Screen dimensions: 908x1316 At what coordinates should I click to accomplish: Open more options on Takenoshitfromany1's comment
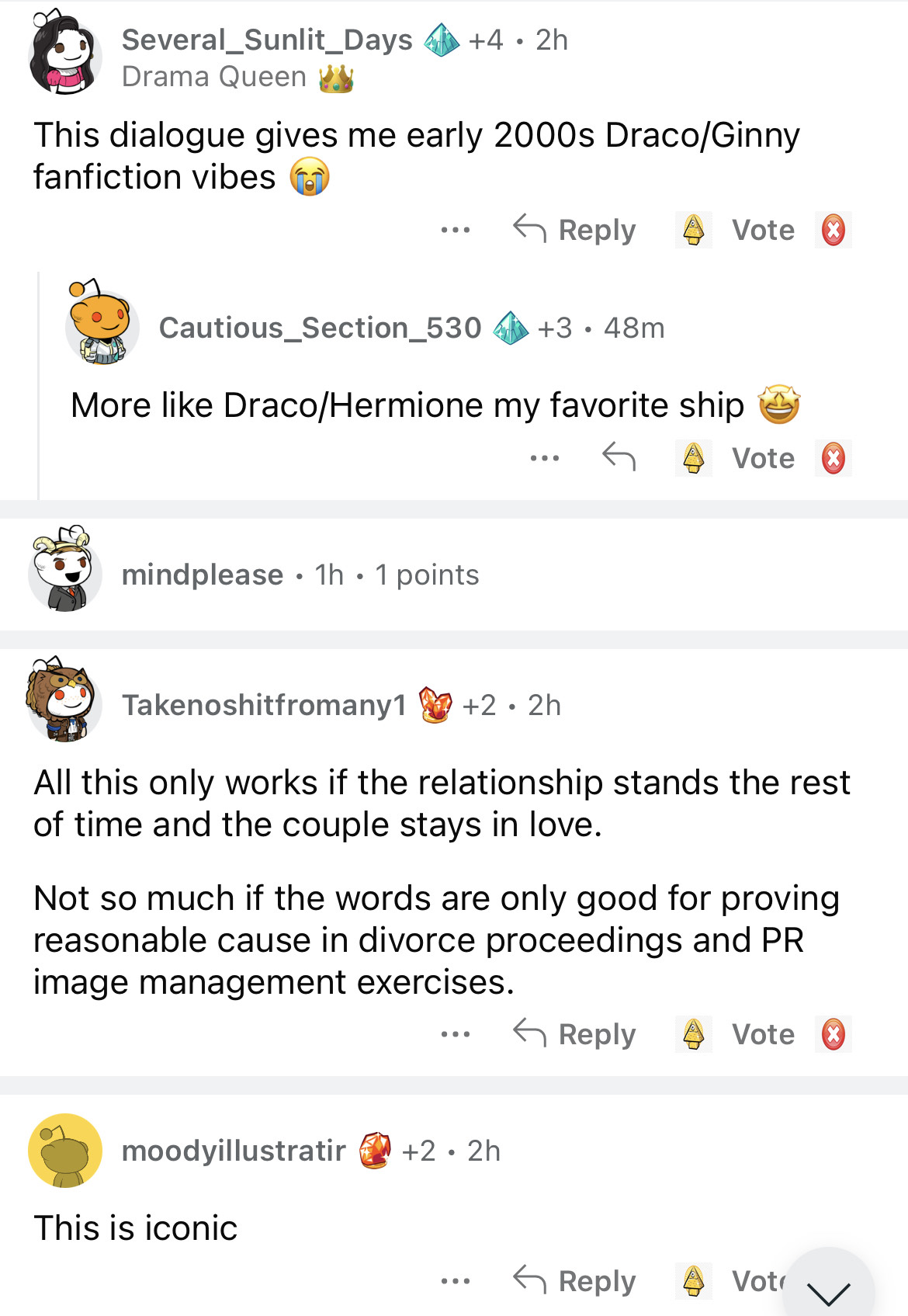[x=455, y=1034]
